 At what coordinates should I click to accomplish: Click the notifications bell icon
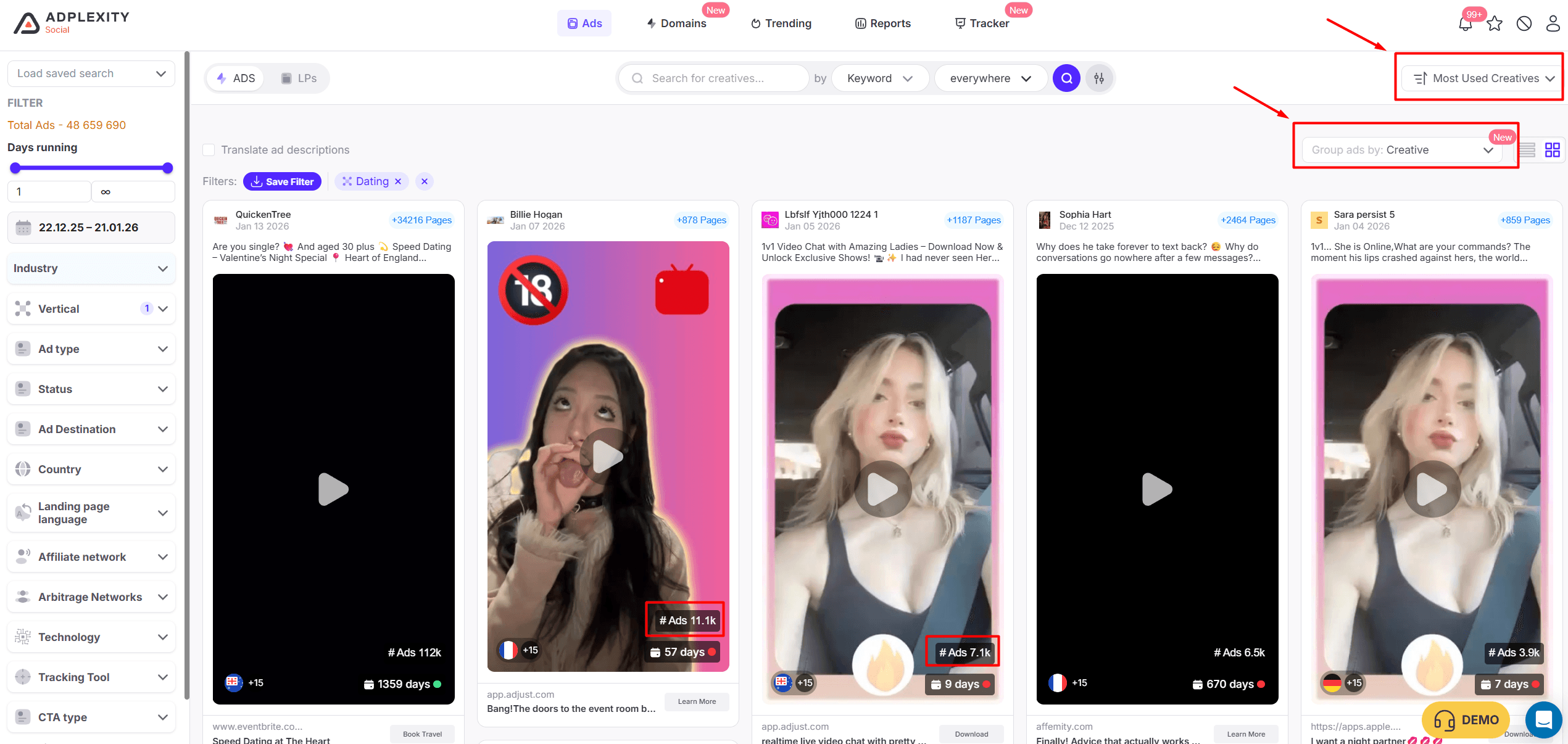coord(1465,24)
